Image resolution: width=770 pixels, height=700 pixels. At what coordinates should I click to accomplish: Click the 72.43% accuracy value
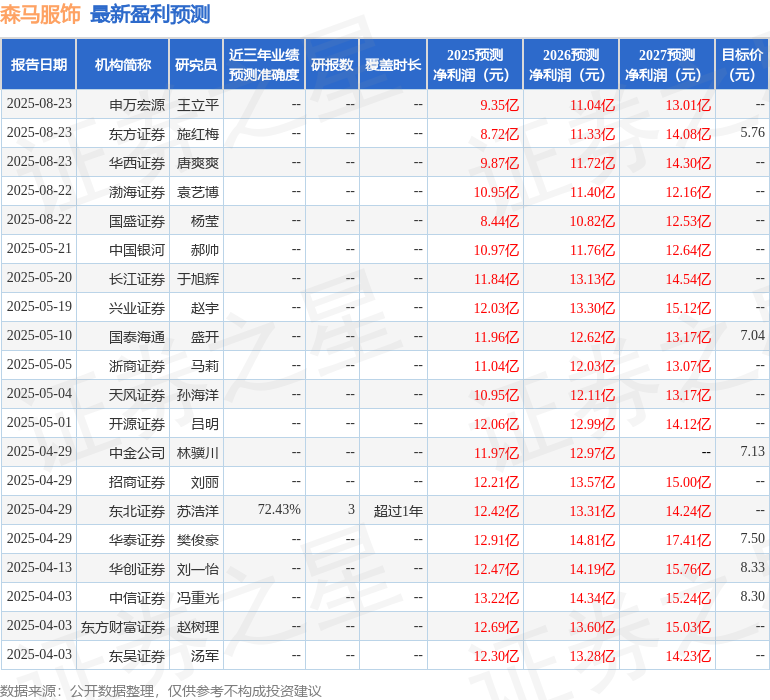[279, 510]
